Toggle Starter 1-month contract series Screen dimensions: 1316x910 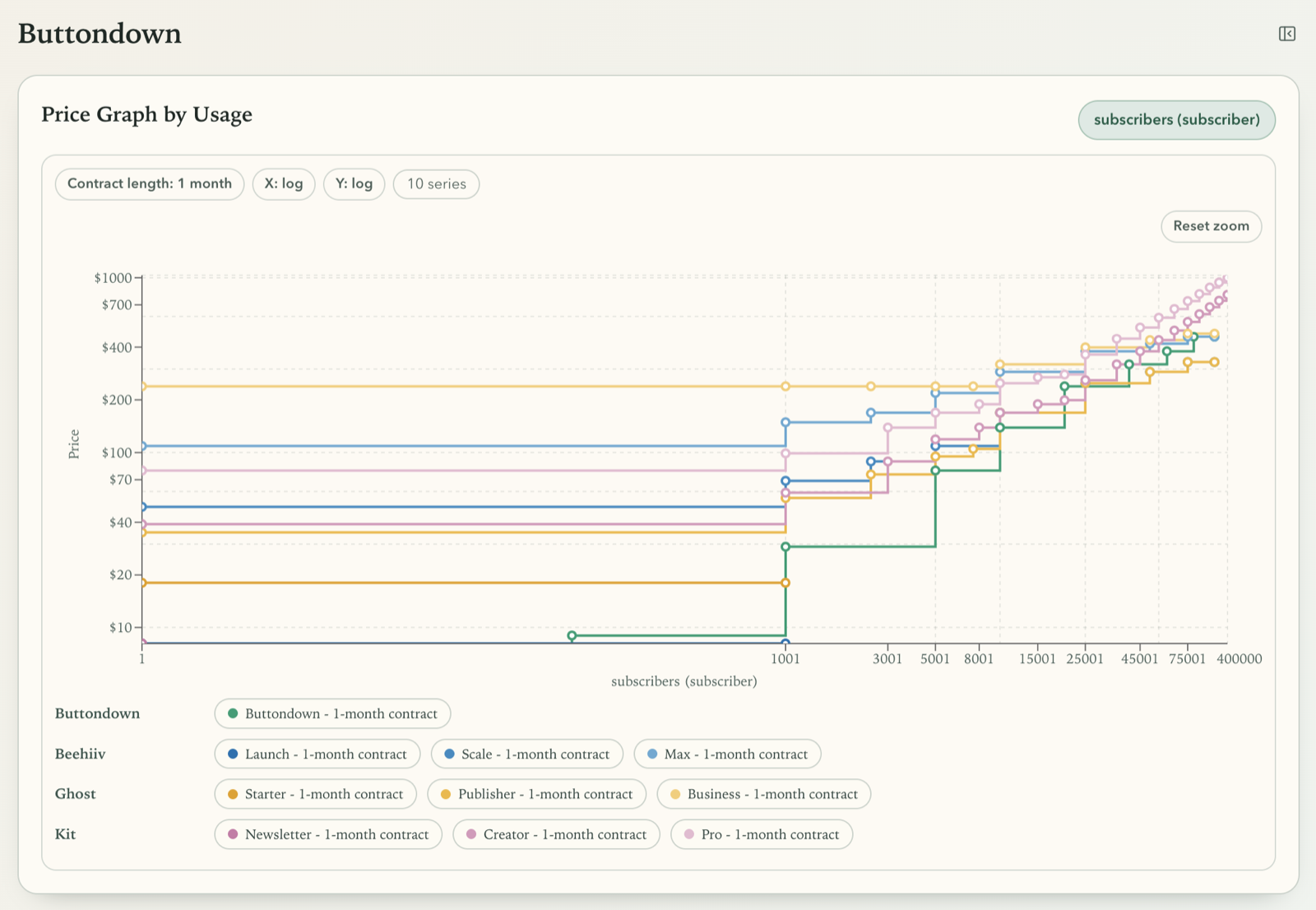tap(316, 794)
